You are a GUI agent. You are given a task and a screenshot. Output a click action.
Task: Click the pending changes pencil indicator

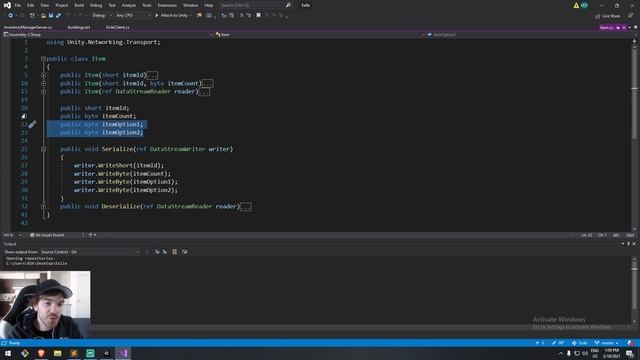558,343
